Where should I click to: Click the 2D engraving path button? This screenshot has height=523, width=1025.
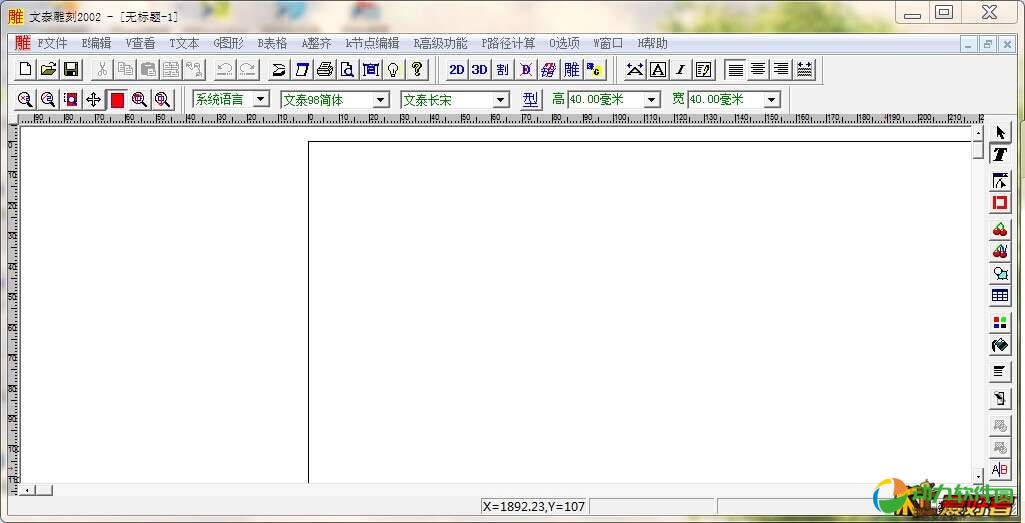(457, 69)
